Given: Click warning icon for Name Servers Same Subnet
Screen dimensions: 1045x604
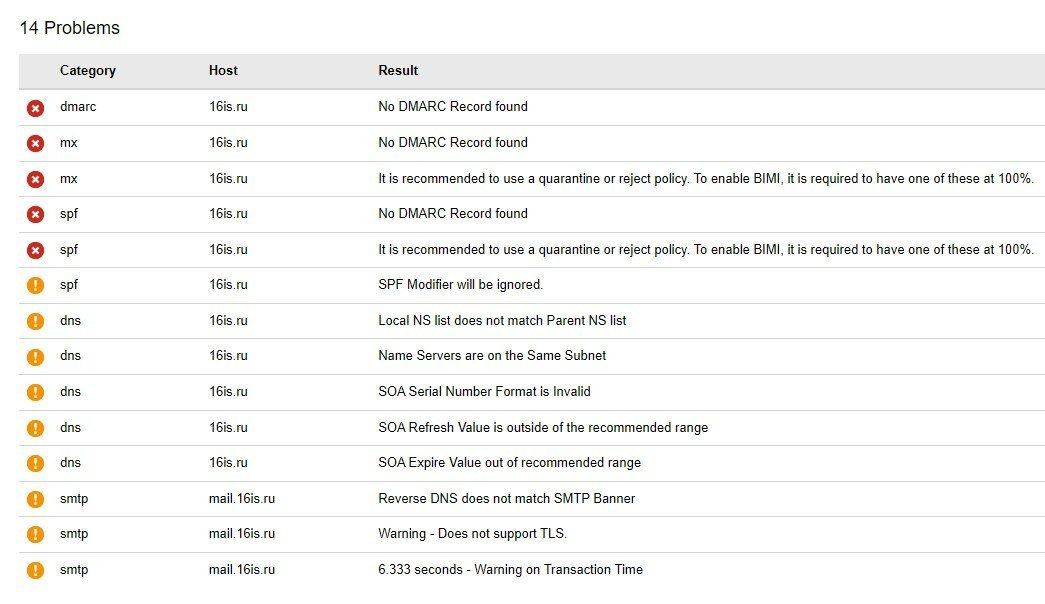Looking at the screenshot, I should click(x=35, y=356).
